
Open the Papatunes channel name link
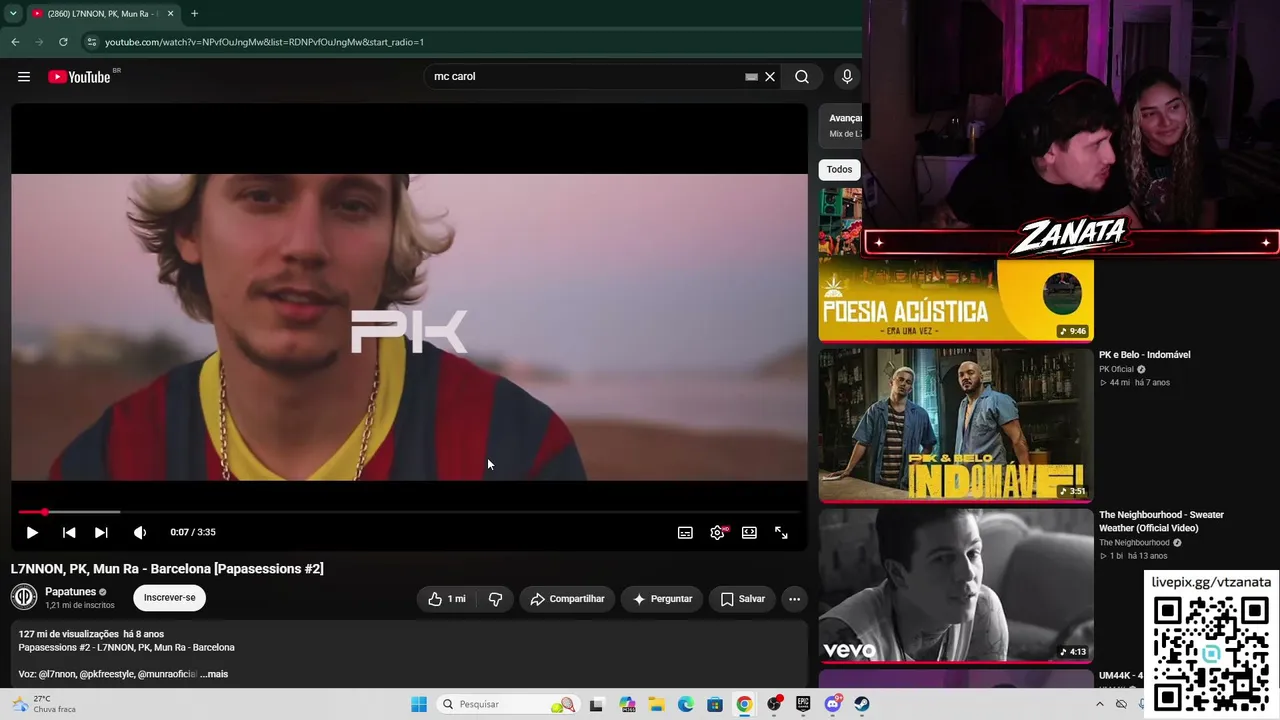[70, 592]
